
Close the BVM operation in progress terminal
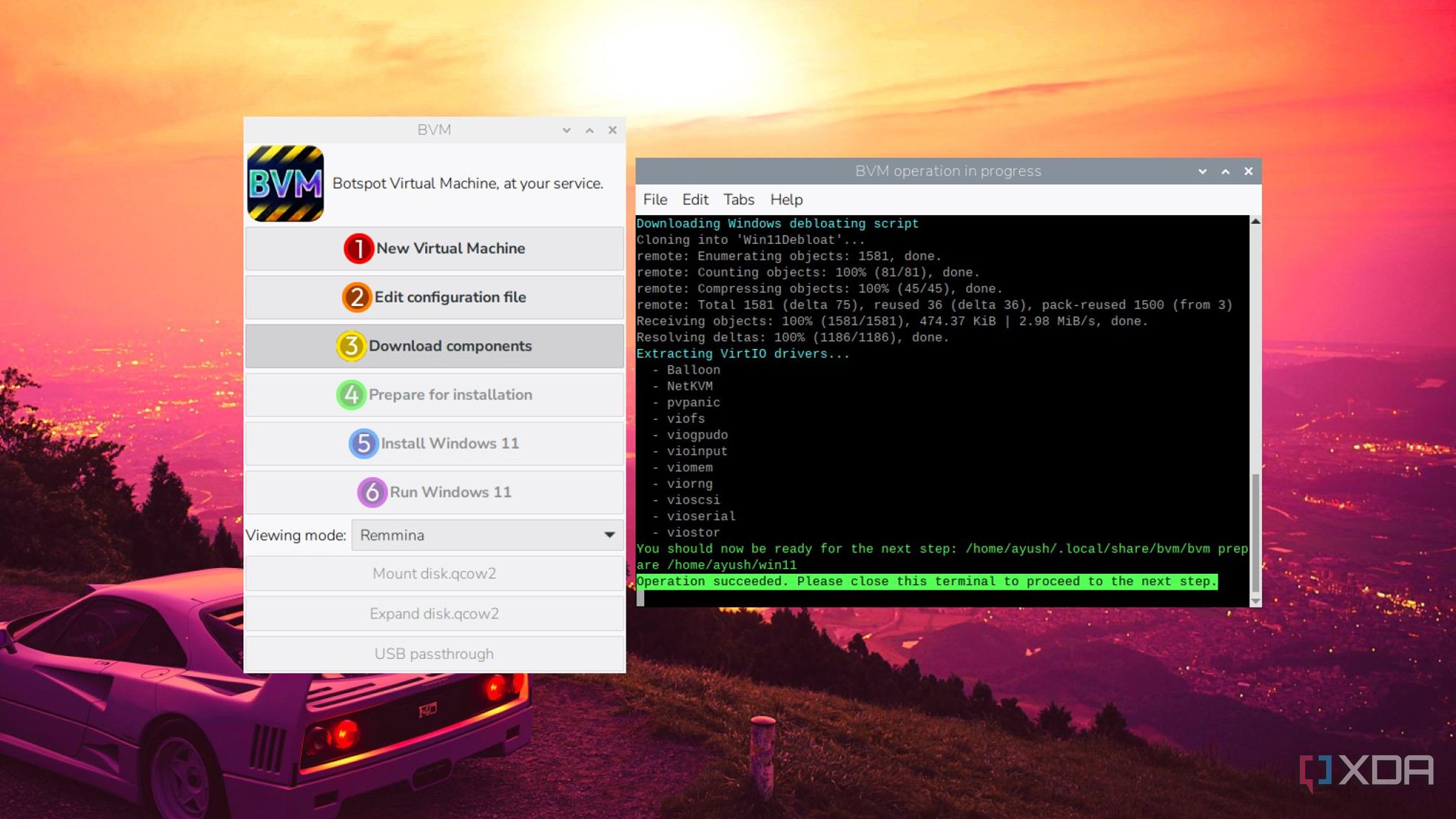coord(1248,171)
